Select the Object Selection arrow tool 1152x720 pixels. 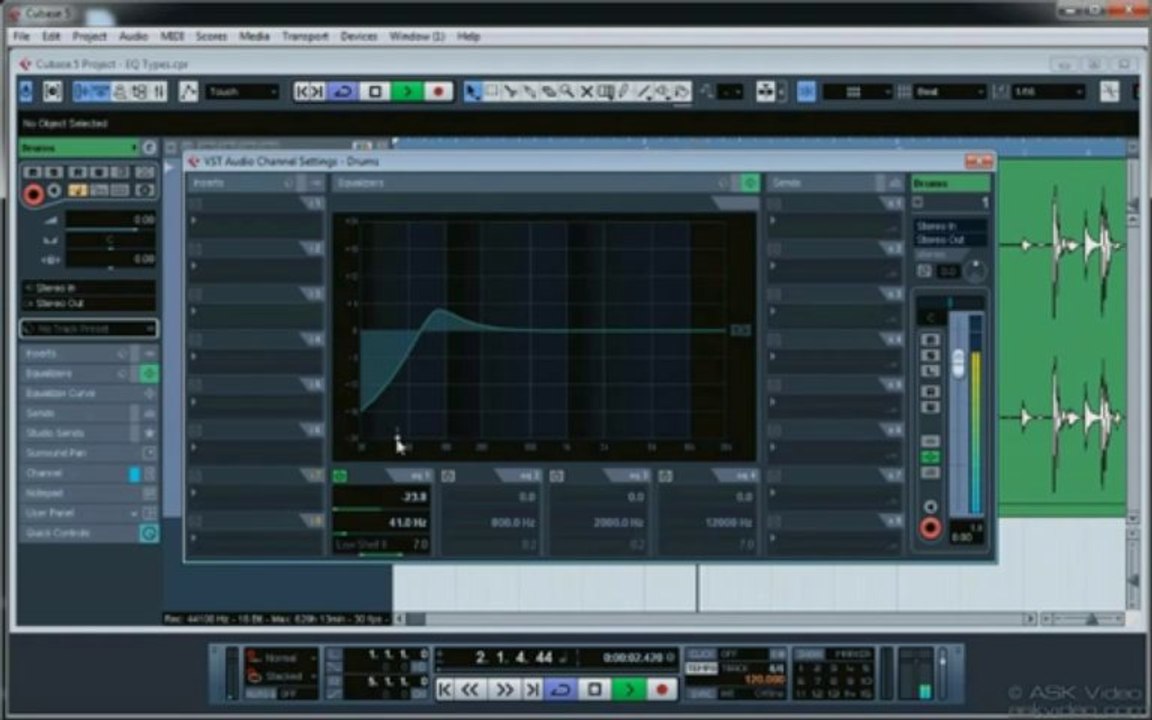[x=472, y=91]
